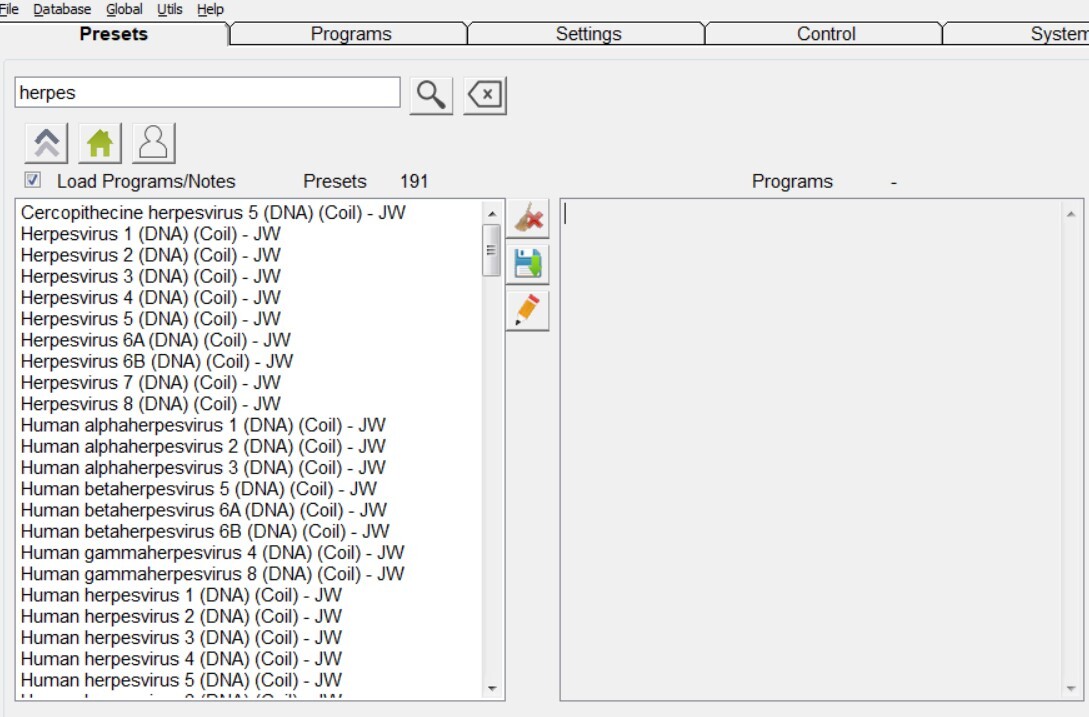Select Human betaherpesvirus 5 (DNA) (Coil) - JW
1089x717 pixels.
[199, 489]
